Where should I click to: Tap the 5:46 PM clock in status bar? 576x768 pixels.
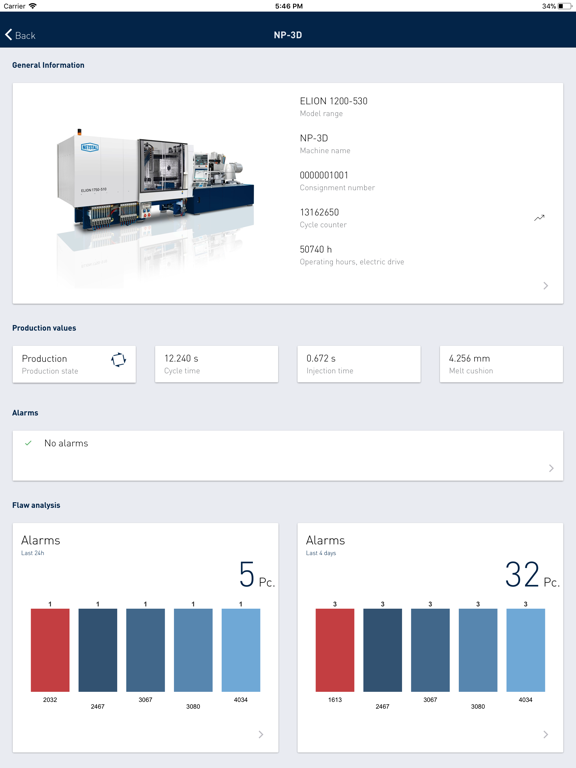(288, 6)
